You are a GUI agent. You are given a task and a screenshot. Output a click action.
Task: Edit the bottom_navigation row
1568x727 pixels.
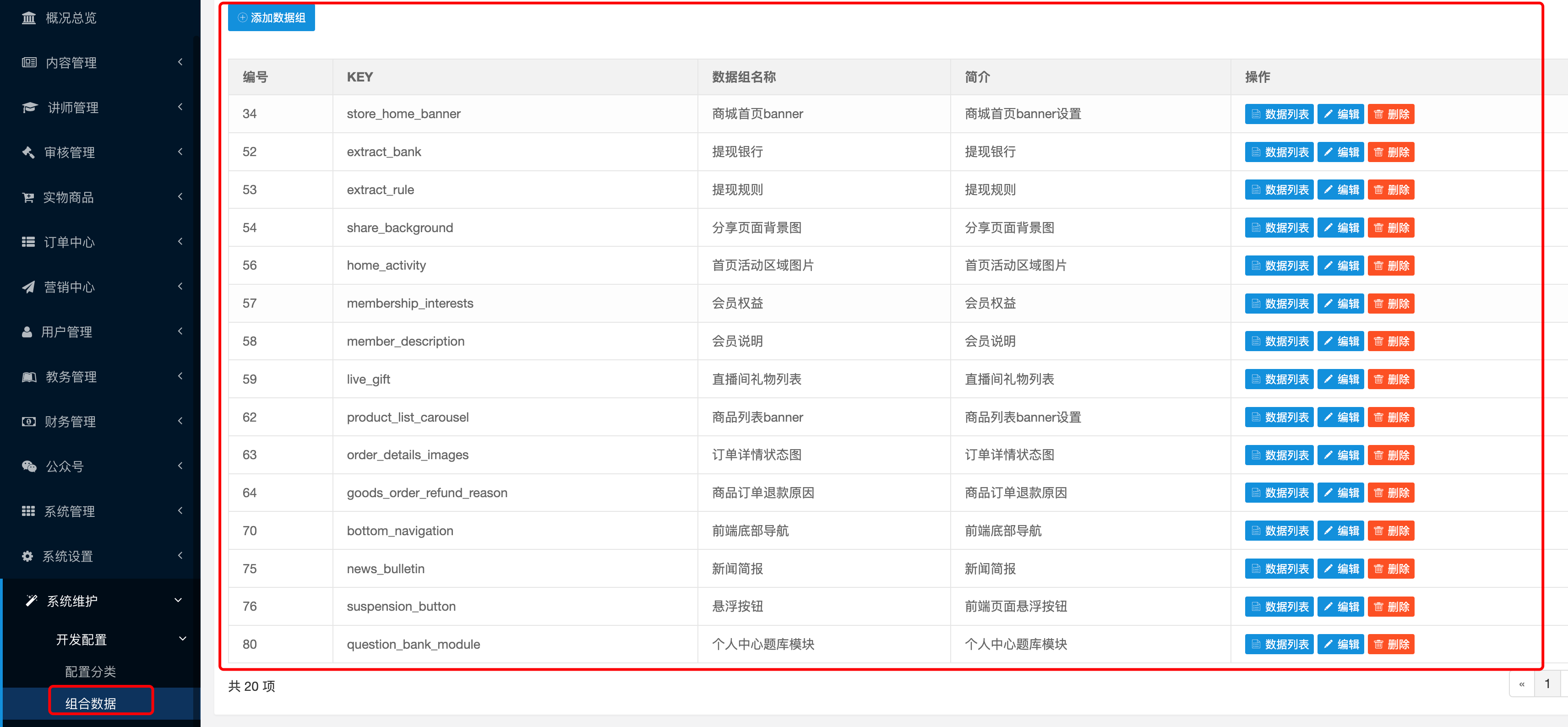pyautogui.click(x=1340, y=531)
